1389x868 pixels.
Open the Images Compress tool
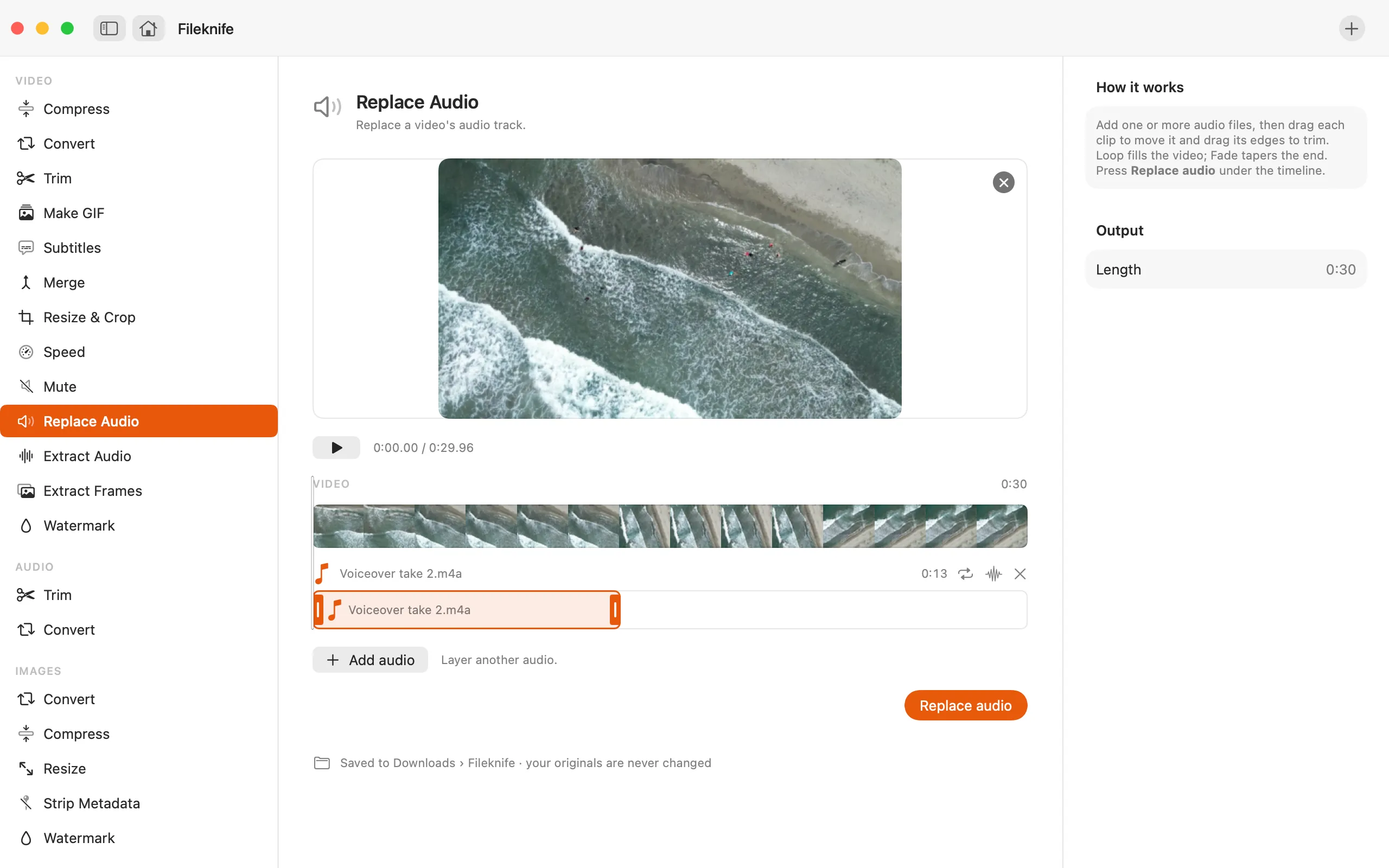(x=139, y=733)
